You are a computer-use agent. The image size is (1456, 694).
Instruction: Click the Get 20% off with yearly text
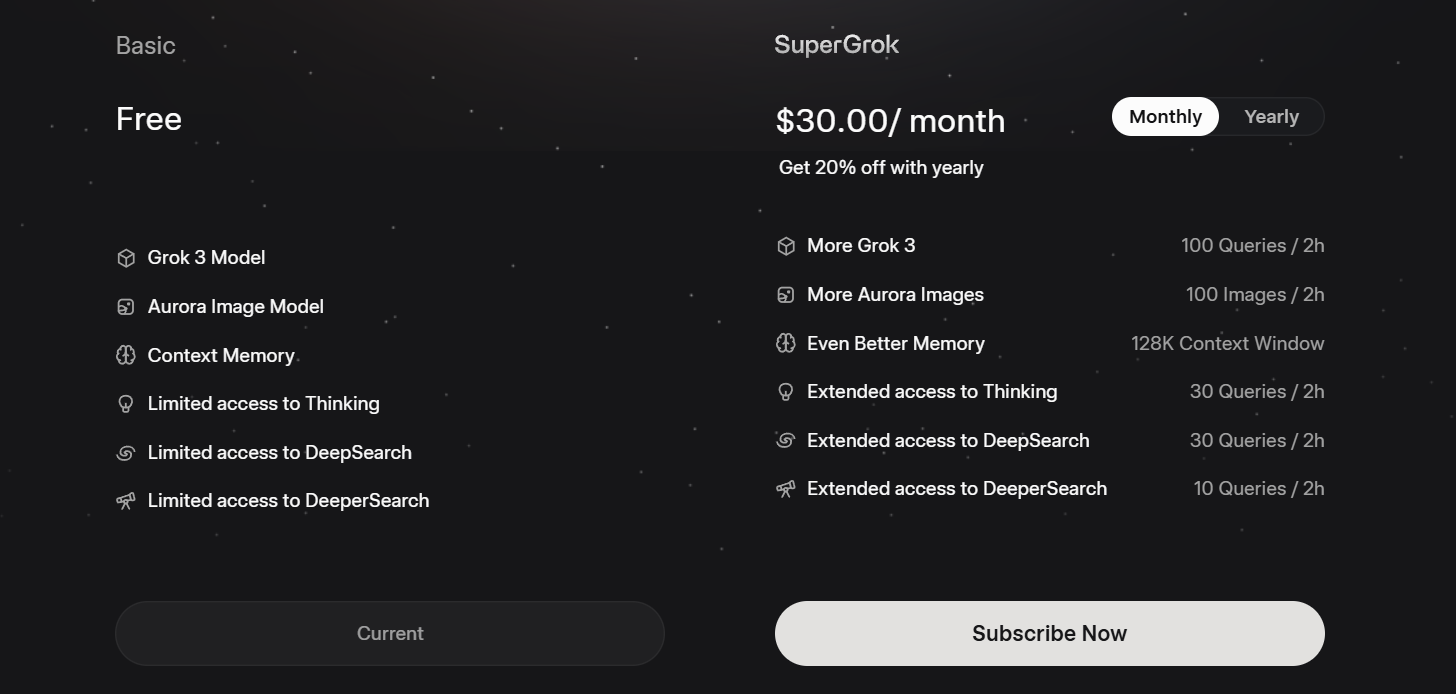(x=881, y=168)
